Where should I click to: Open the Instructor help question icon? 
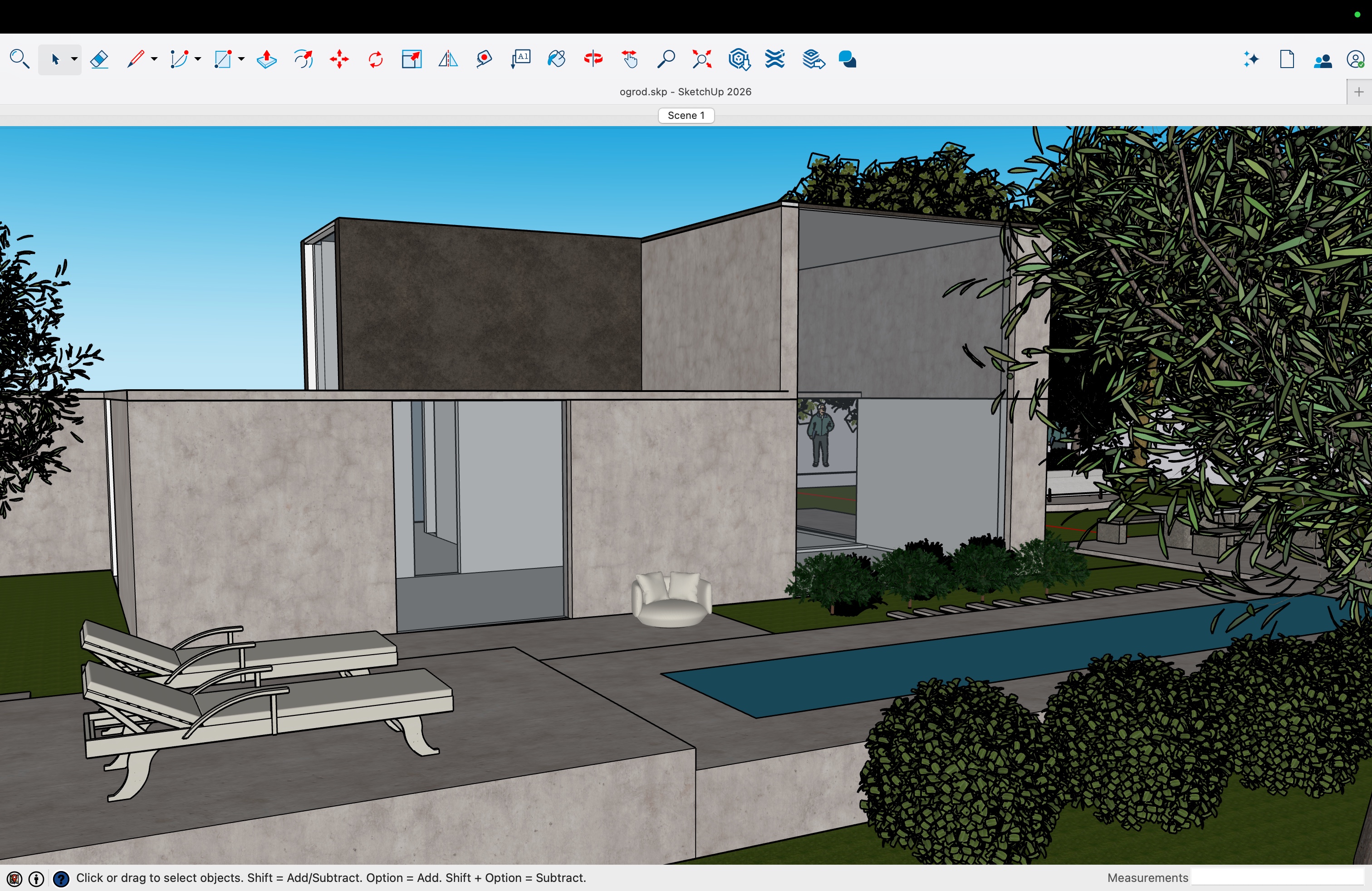[x=61, y=878]
